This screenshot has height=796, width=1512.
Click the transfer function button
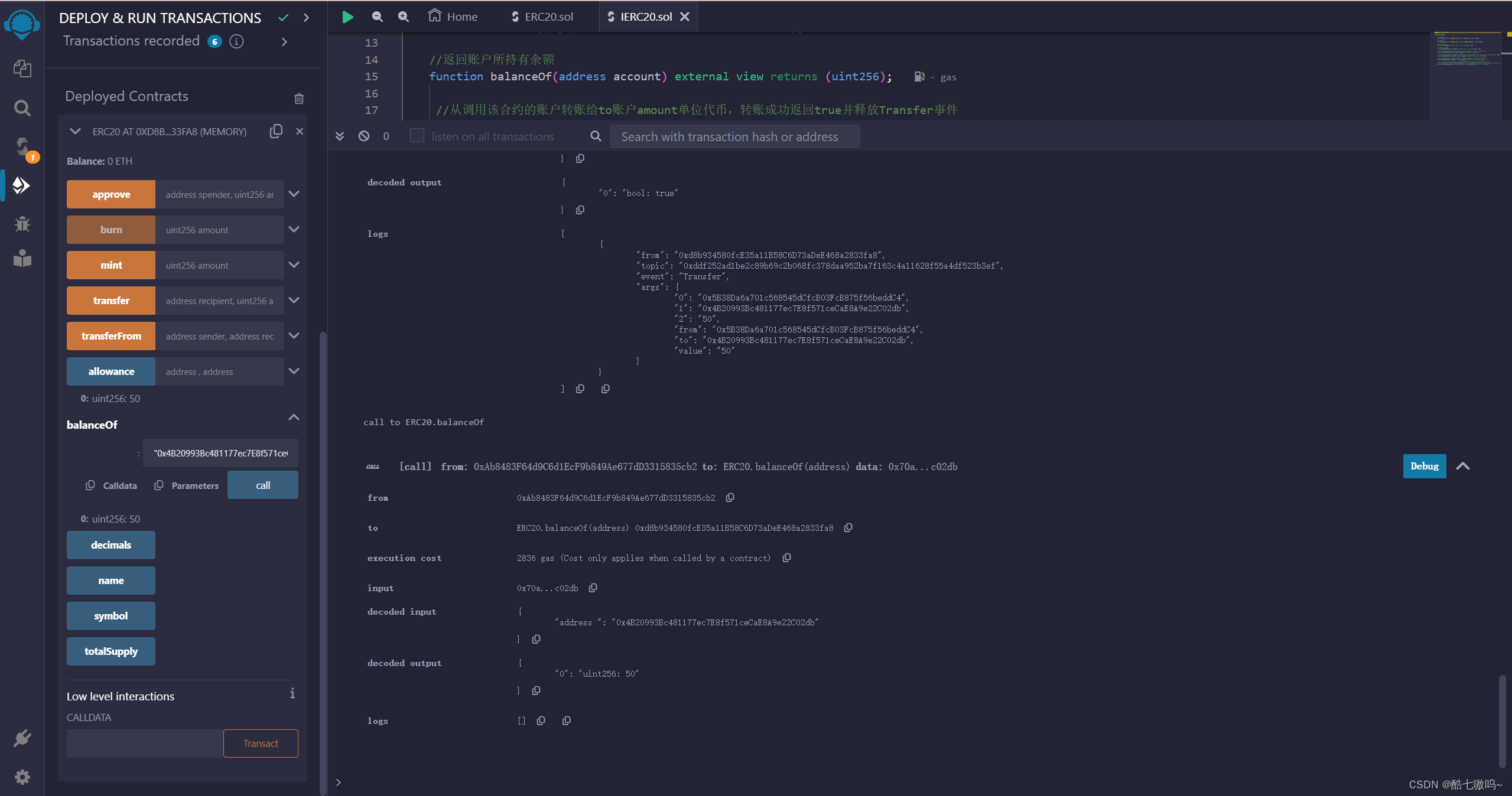111,301
